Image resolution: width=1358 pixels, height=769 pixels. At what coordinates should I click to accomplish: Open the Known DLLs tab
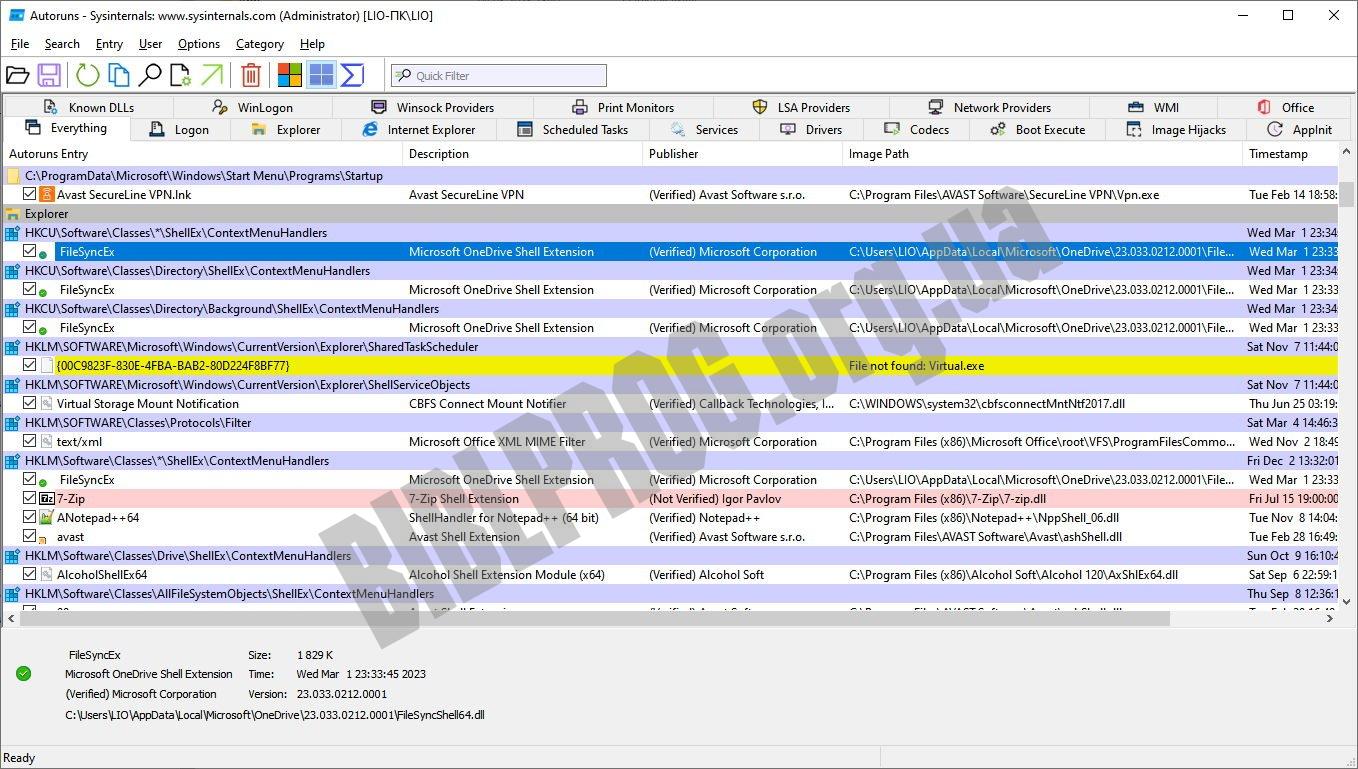(88, 107)
